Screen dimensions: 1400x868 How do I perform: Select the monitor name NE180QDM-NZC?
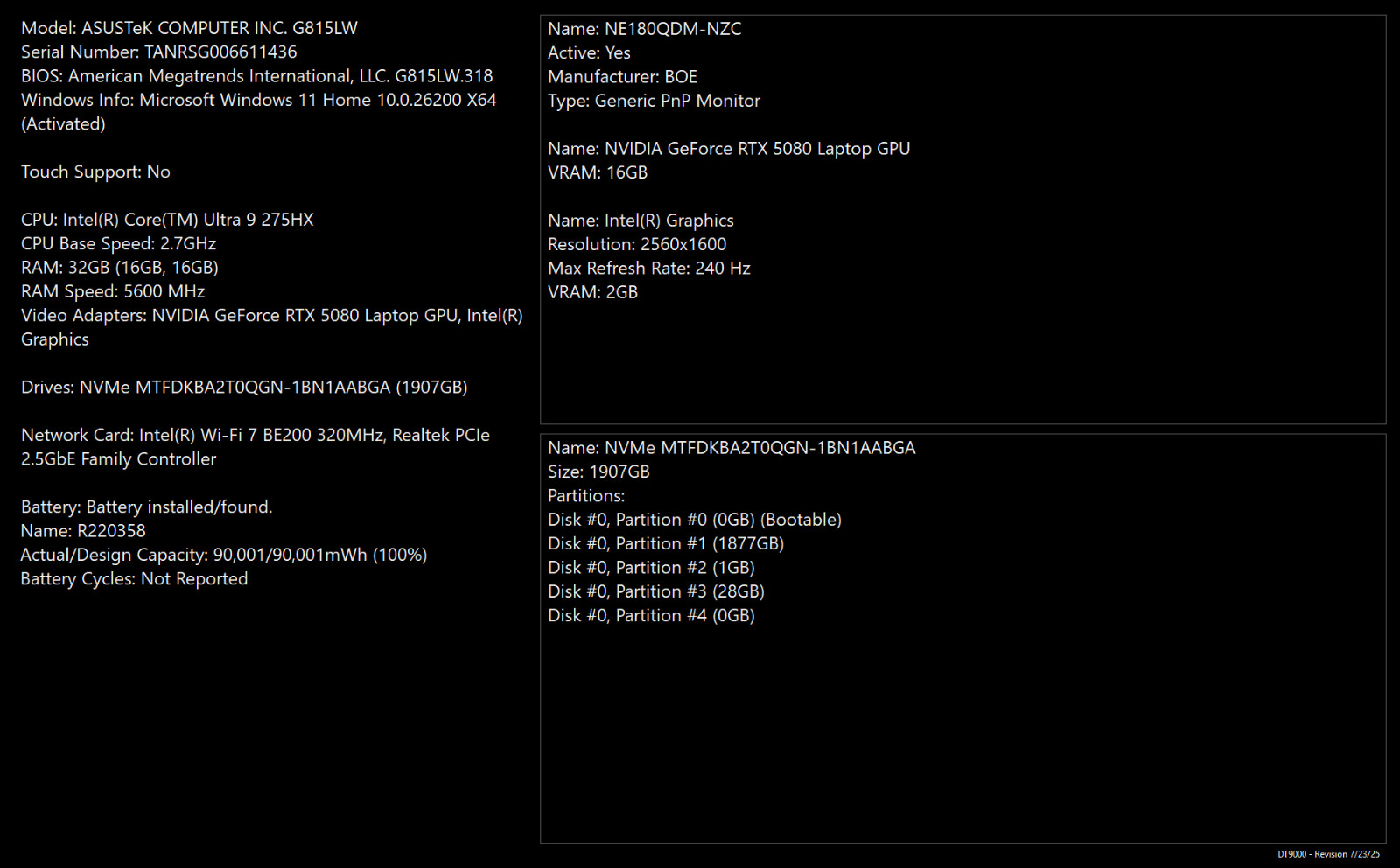645,29
